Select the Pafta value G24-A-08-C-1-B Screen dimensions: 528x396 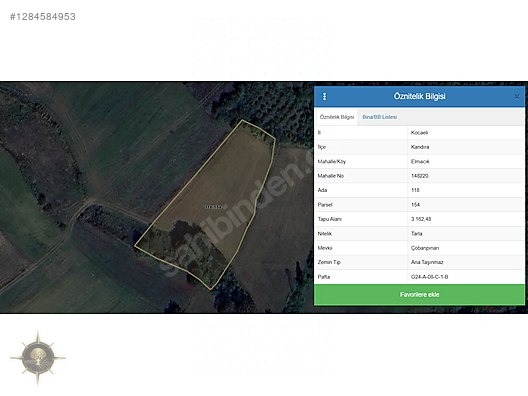pos(429,277)
